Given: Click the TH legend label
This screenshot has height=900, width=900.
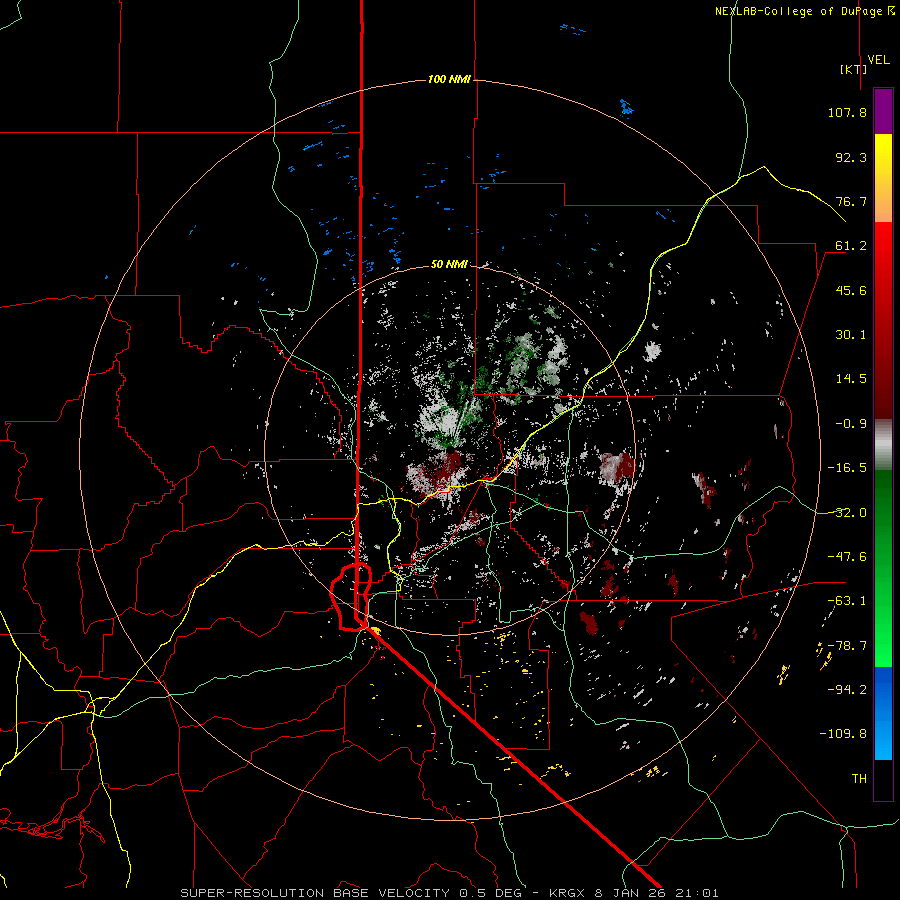Looking at the screenshot, I should click(859, 779).
